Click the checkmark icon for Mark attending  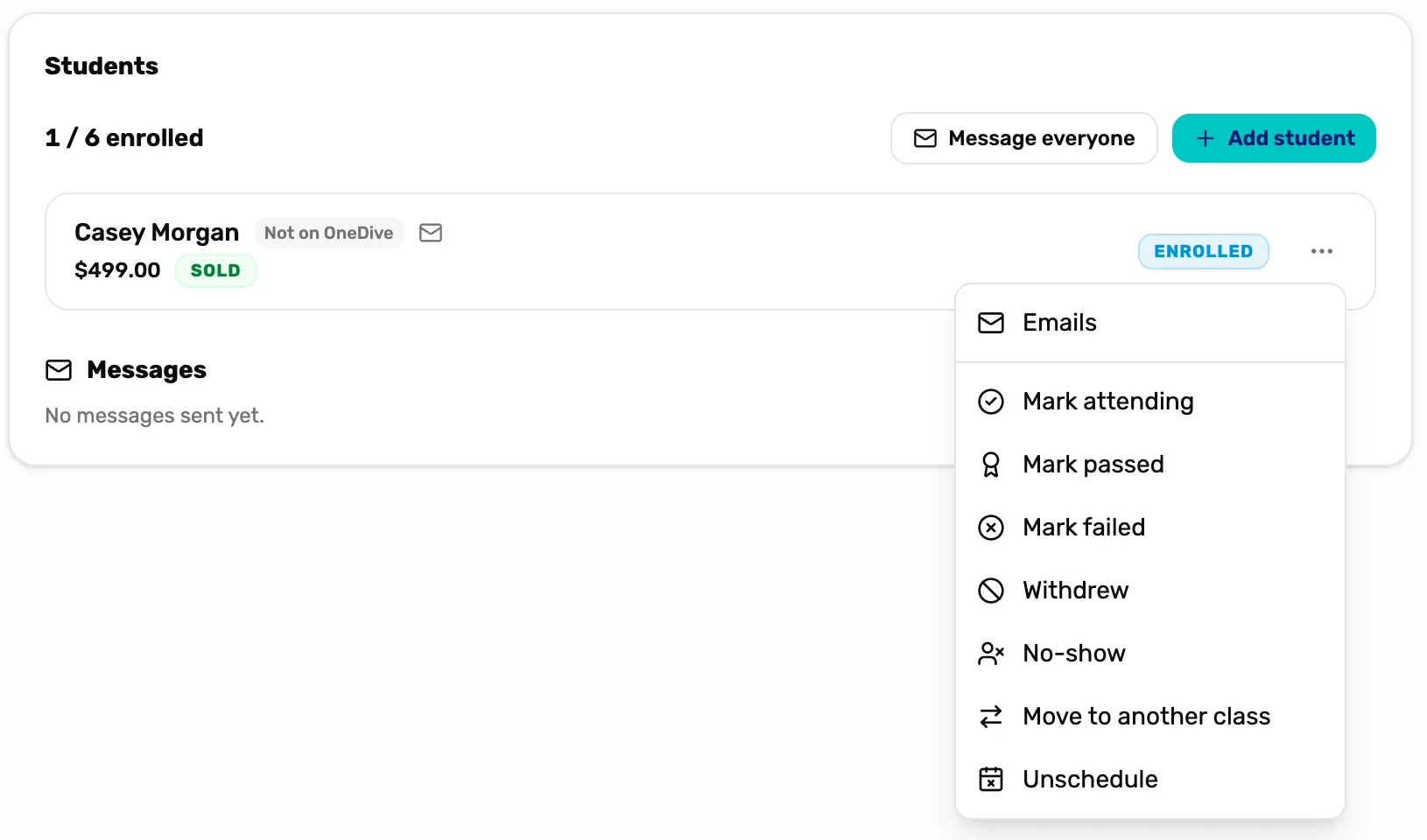point(990,402)
